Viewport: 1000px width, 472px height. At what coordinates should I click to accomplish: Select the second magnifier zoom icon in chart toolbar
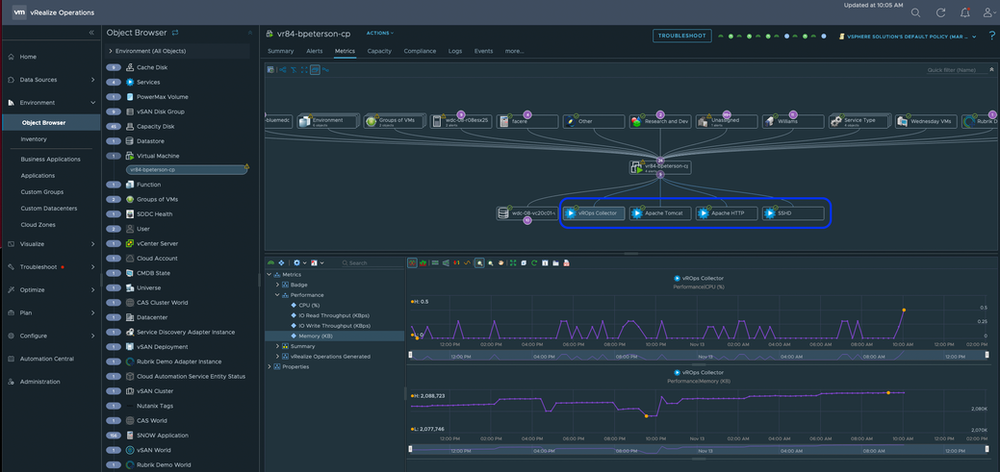point(490,262)
